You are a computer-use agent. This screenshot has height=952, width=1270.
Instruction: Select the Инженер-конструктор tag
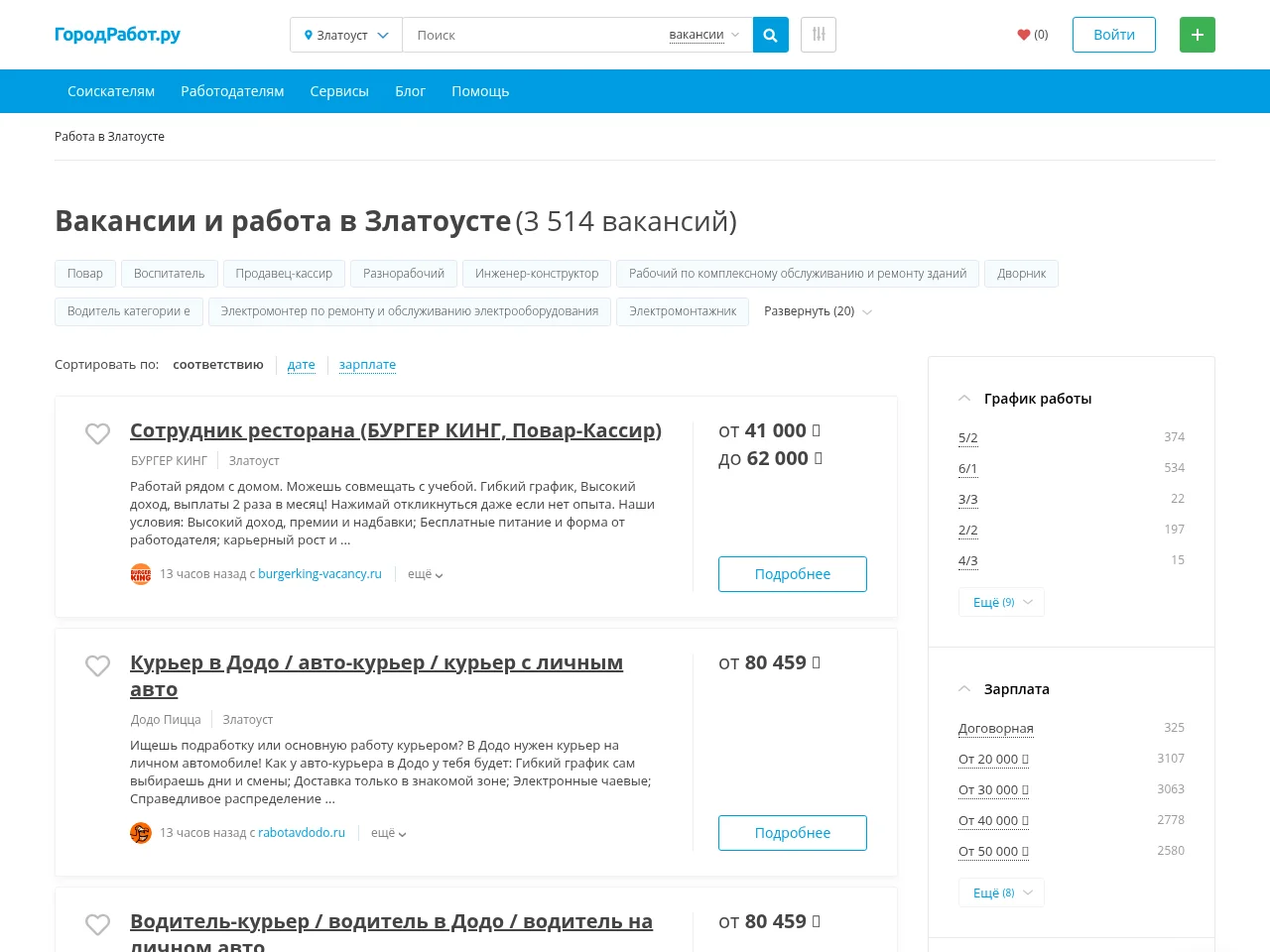[x=537, y=274]
